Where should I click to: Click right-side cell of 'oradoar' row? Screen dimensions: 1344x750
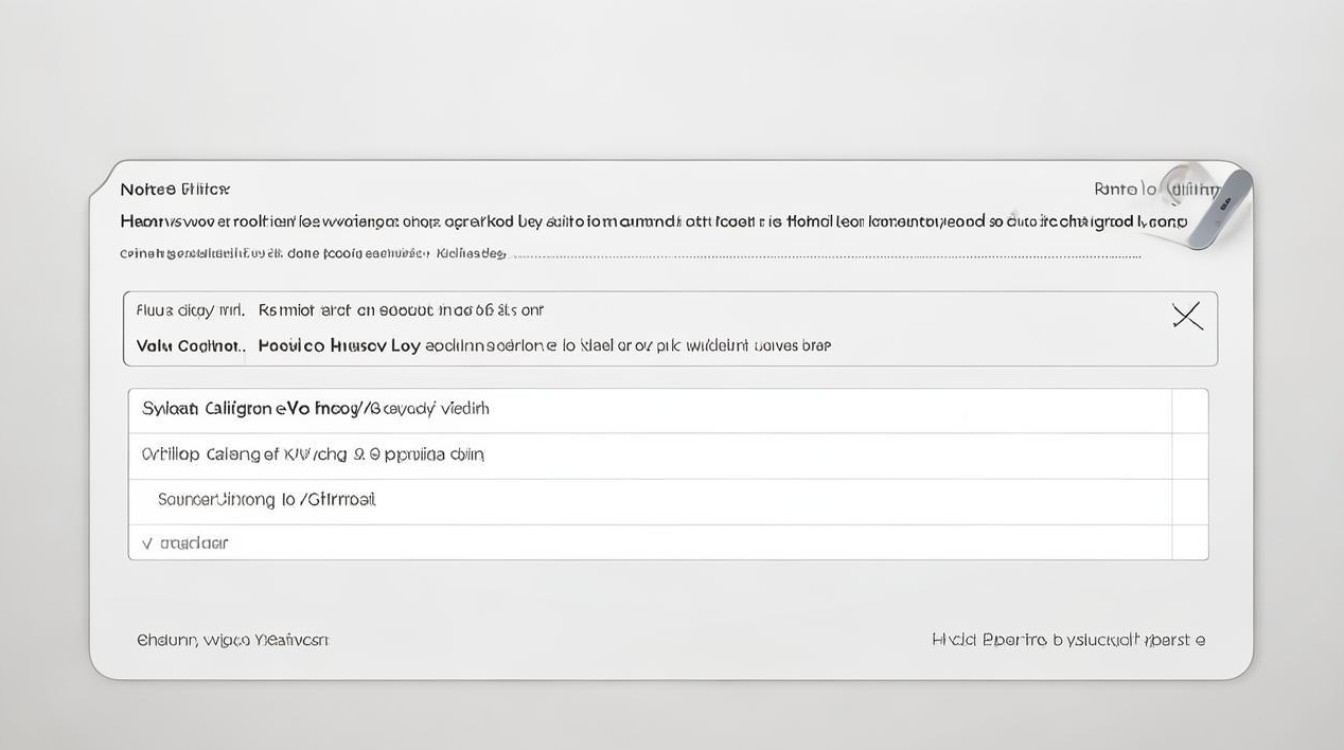[1189, 543]
